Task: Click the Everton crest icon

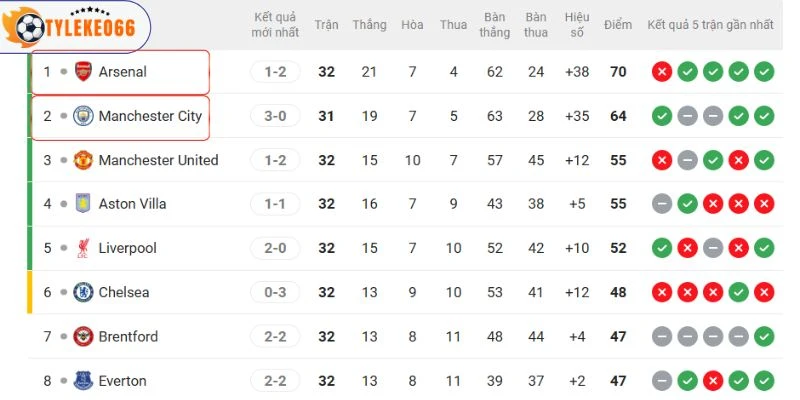Action: coord(83,380)
